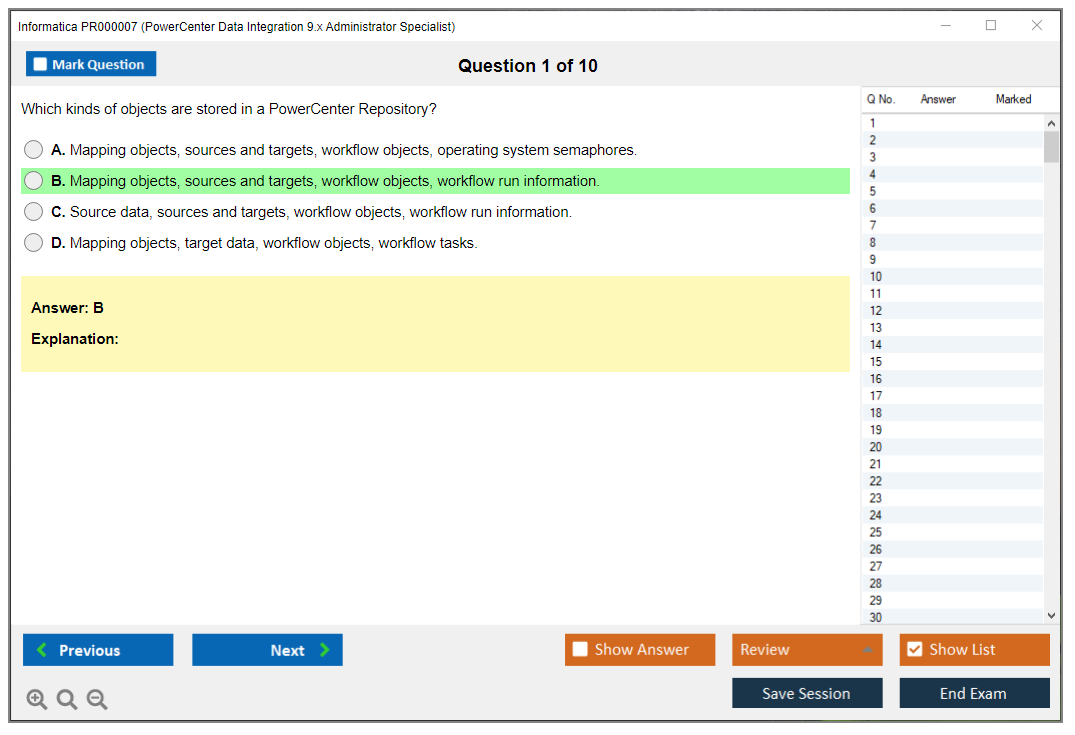Select answer option A radio button
This screenshot has width=1075, height=735.
[x=33, y=150]
